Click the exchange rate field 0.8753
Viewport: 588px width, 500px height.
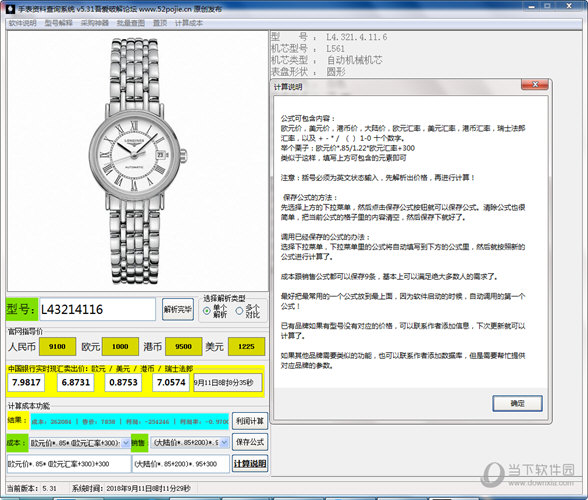[x=123, y=383]
